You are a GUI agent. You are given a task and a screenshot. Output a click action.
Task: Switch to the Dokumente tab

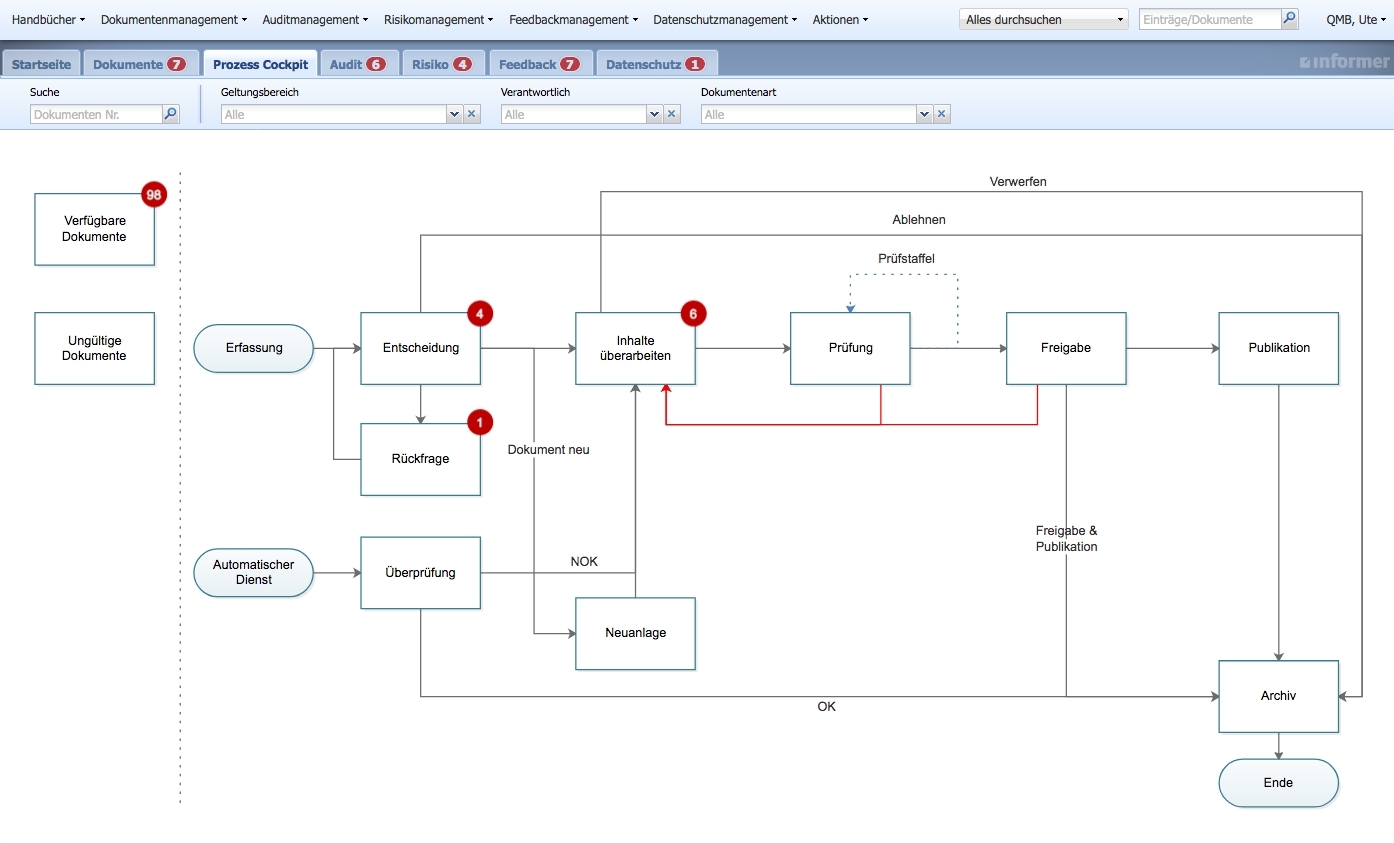point(141,64)
